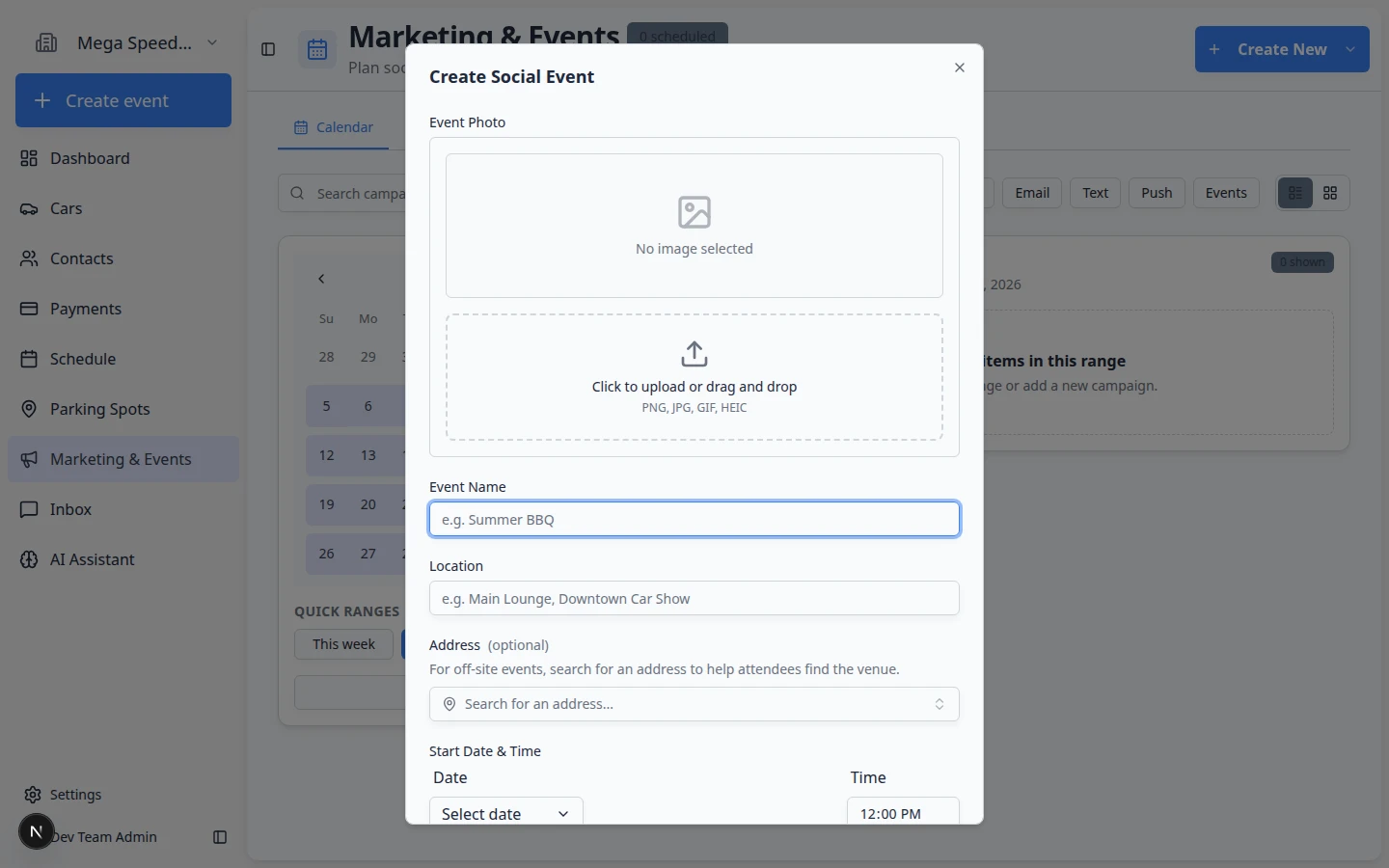Viewport: 1389px width, 868px height.
Task: Select day 20 in calendar
Action: [x=368, y=504]
